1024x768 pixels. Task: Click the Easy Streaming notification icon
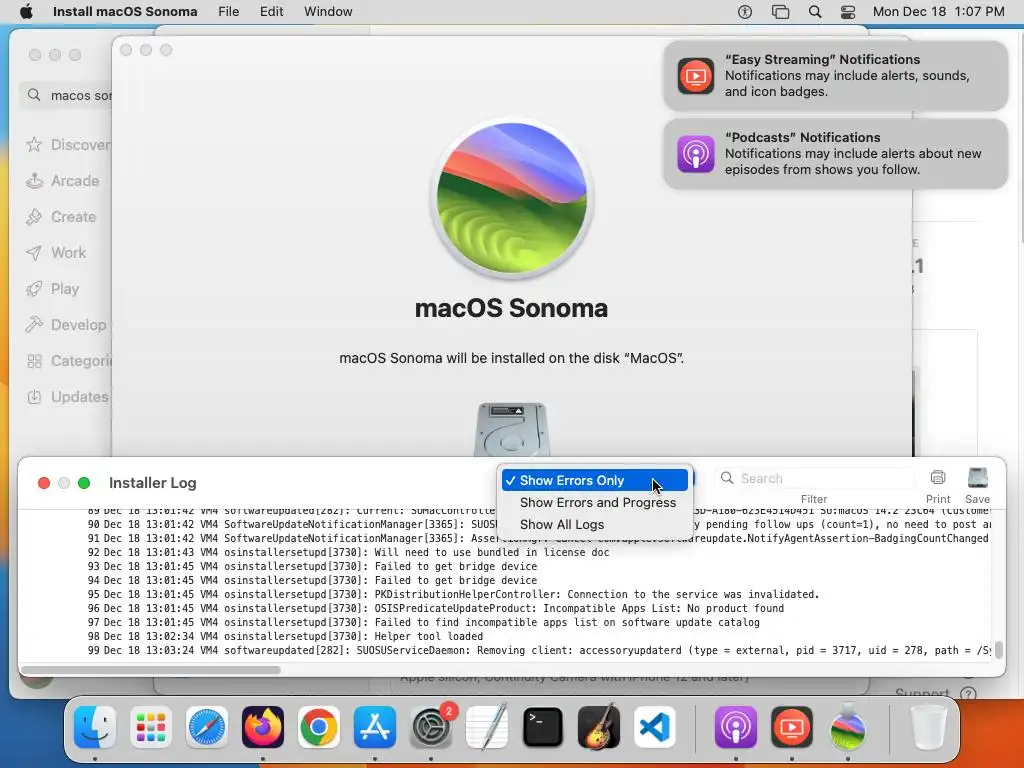tap(696, 76)
